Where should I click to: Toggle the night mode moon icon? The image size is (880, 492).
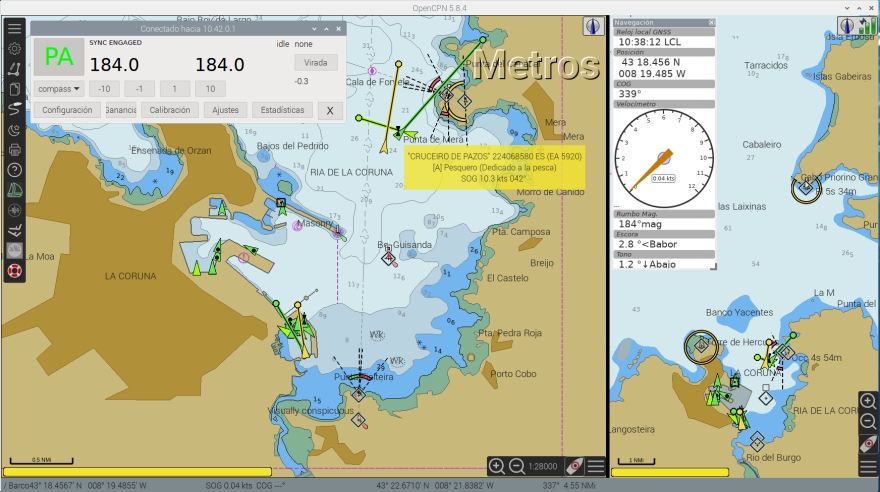tap(14, 130)
